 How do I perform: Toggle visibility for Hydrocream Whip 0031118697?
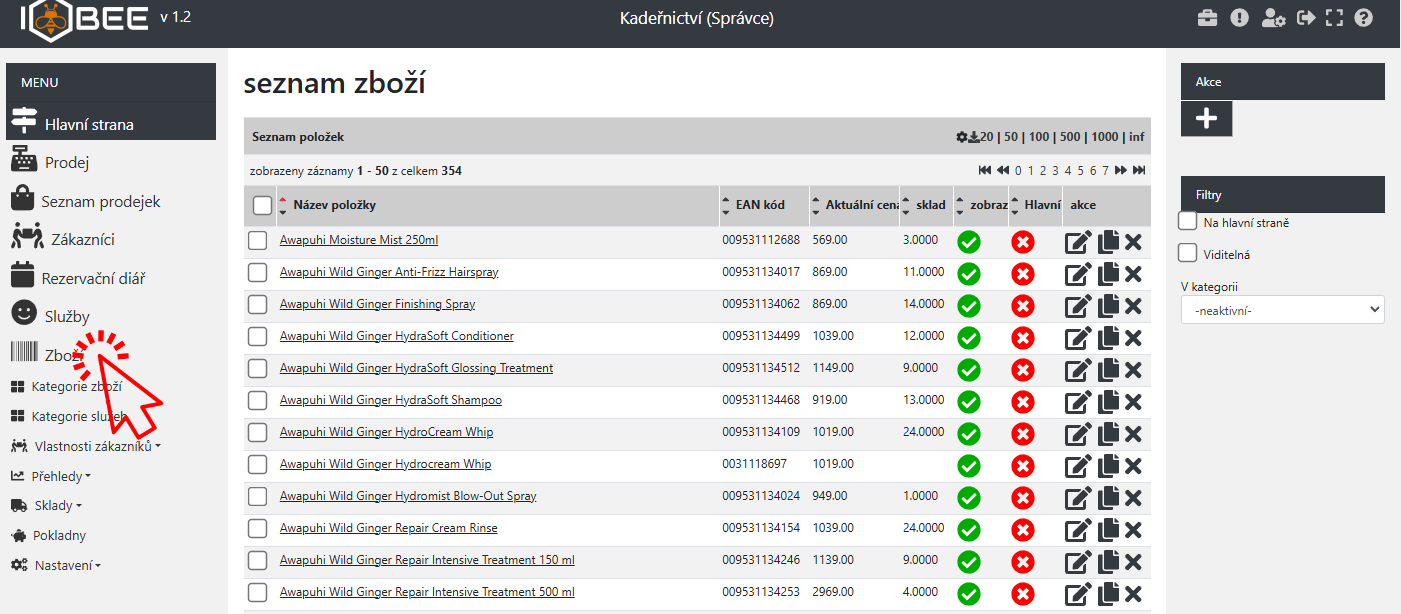[x=968, y=466]
